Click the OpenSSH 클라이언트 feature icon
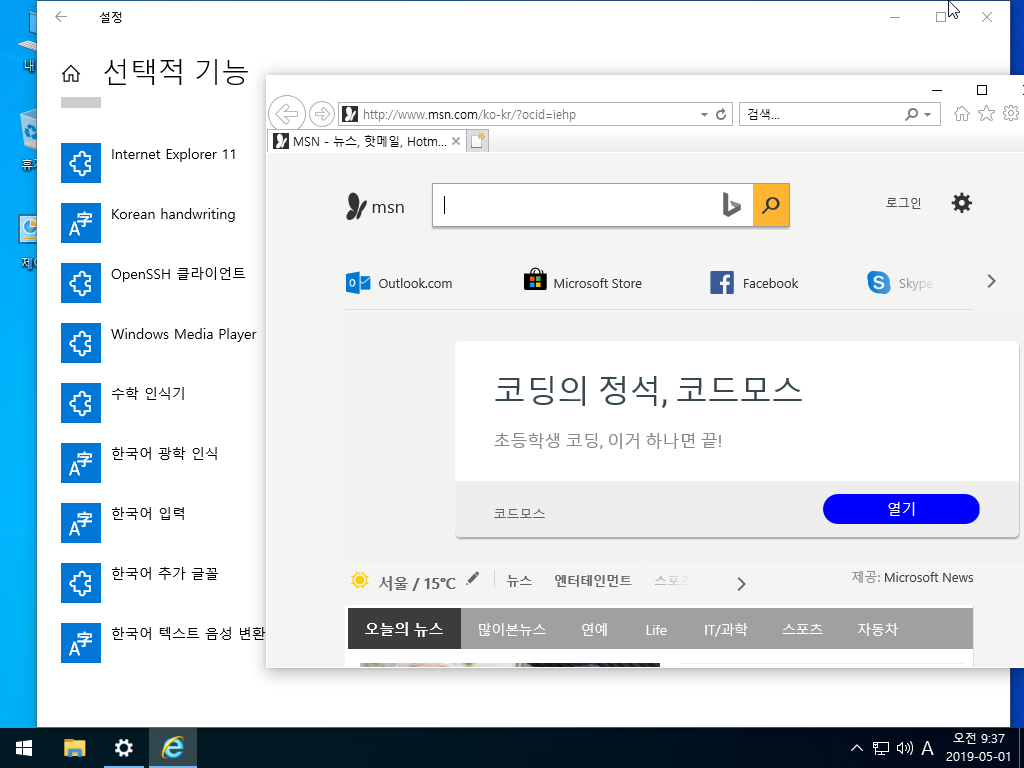Viewport: 1024px width, 768px height. pyautogui.click(x=81, y=283)
